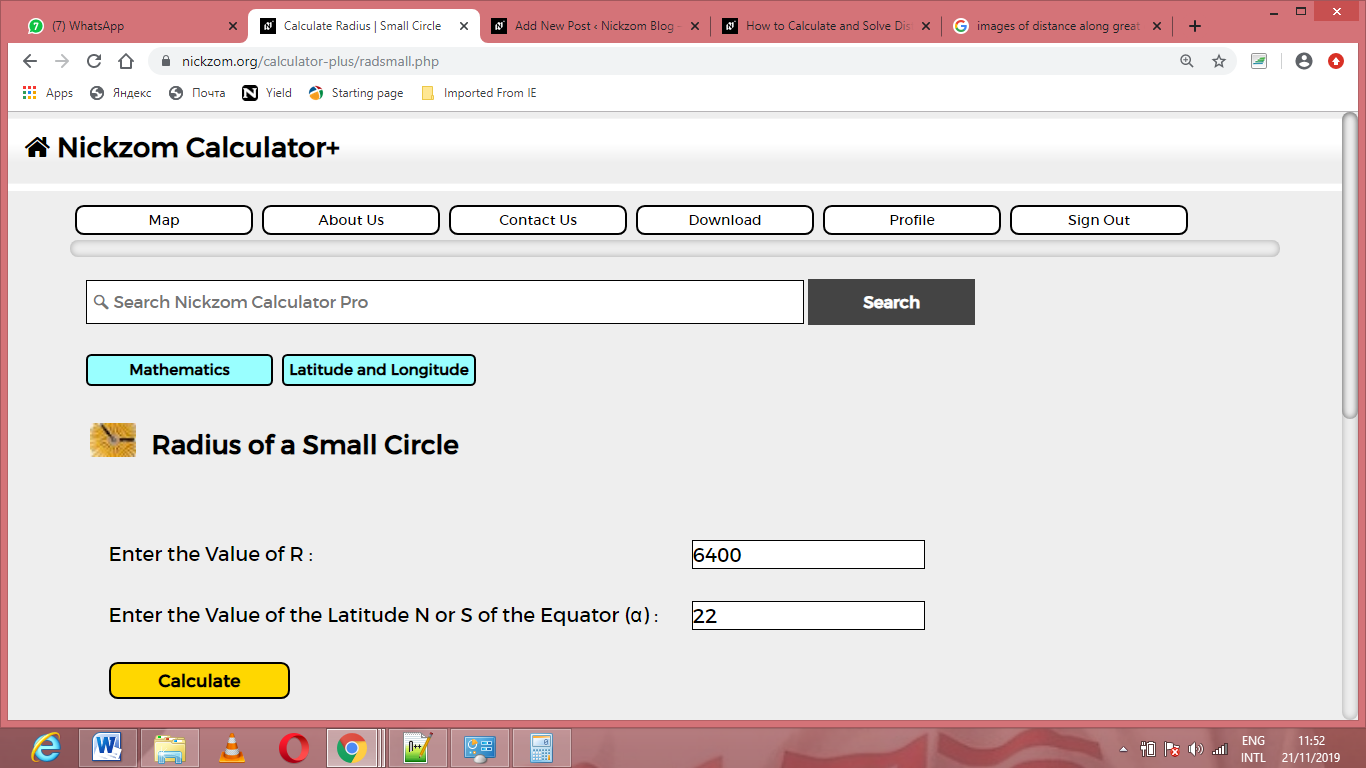
Task: Close the How to Calculate tab
Action: 927,26
